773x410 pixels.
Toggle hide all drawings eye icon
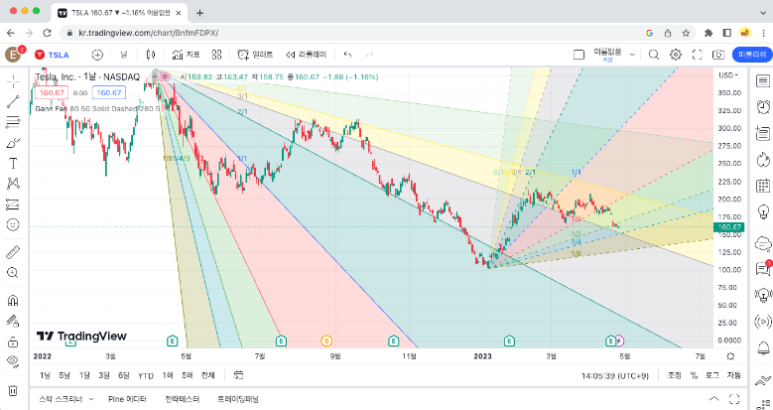click(13, 362)
